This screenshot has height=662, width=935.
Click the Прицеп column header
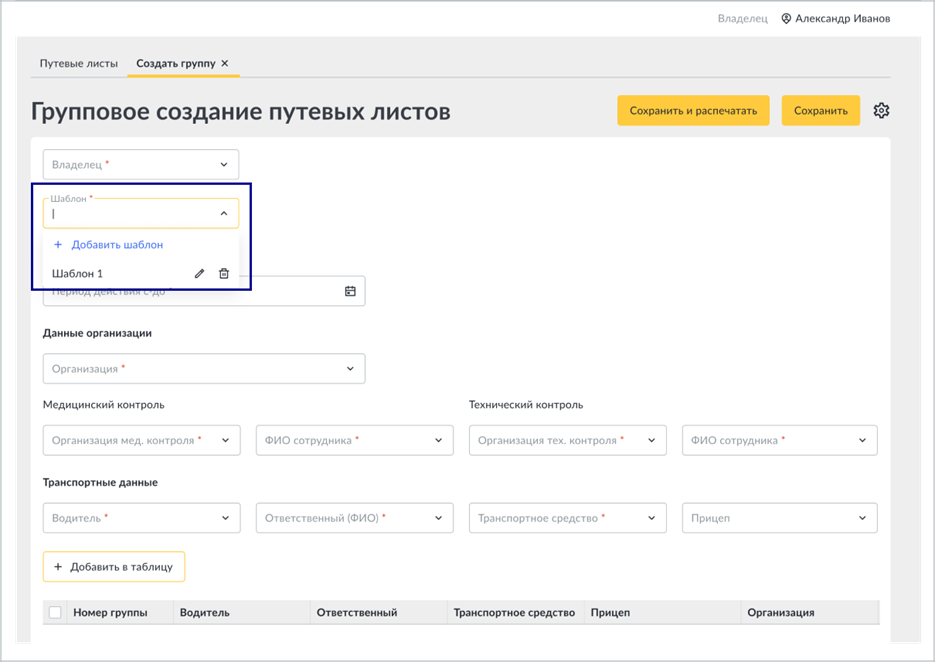coord(610,612)
